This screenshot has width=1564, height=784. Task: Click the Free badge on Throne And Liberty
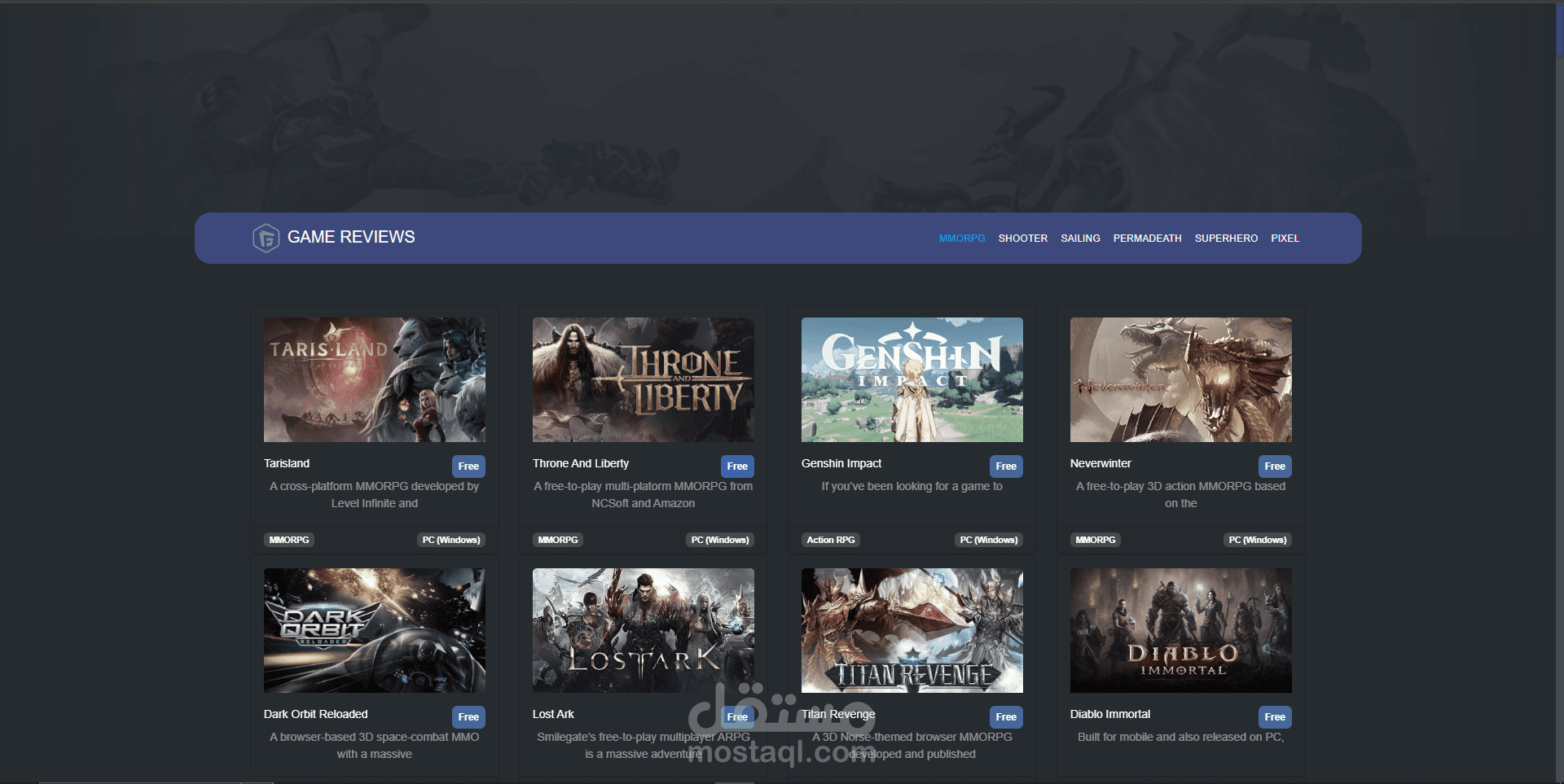[737, 466]
